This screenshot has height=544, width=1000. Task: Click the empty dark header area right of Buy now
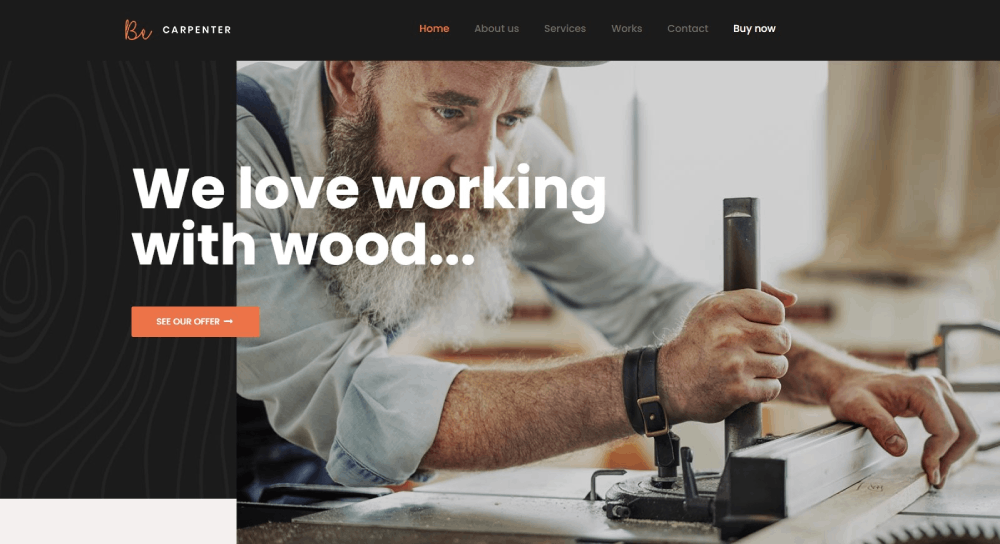pyautogui.click(x=886, y=30)
